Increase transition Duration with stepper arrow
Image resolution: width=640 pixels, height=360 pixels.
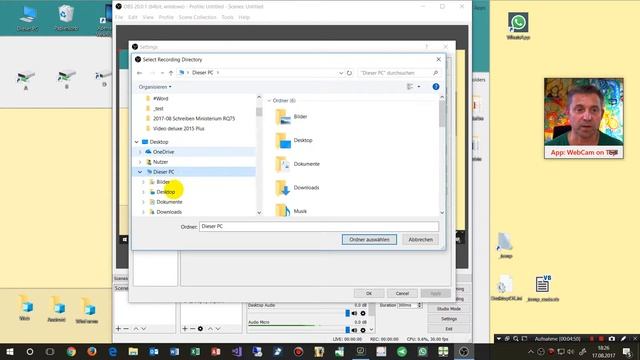419,304
